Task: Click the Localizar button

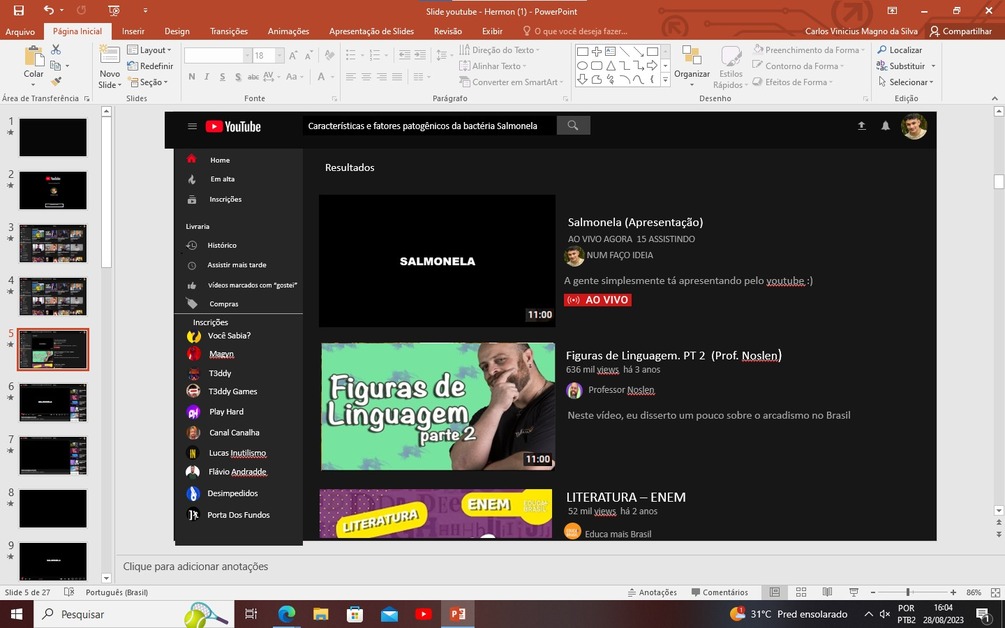Action: 900,50
